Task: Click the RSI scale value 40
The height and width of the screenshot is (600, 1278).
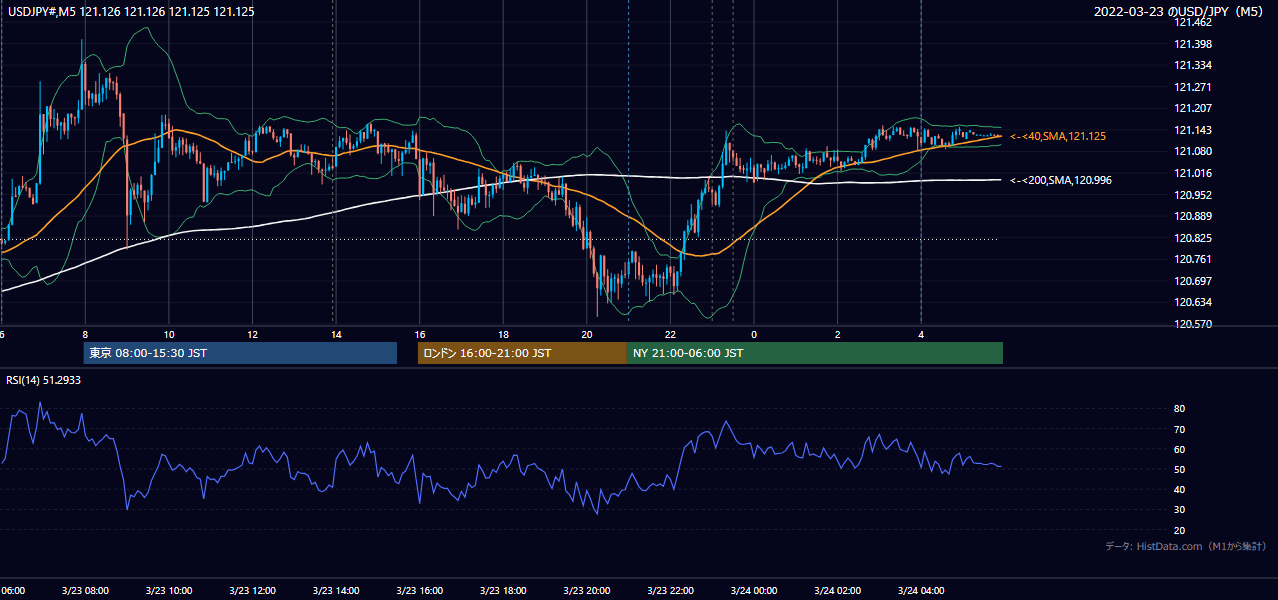Action: tap(1180, 489)
